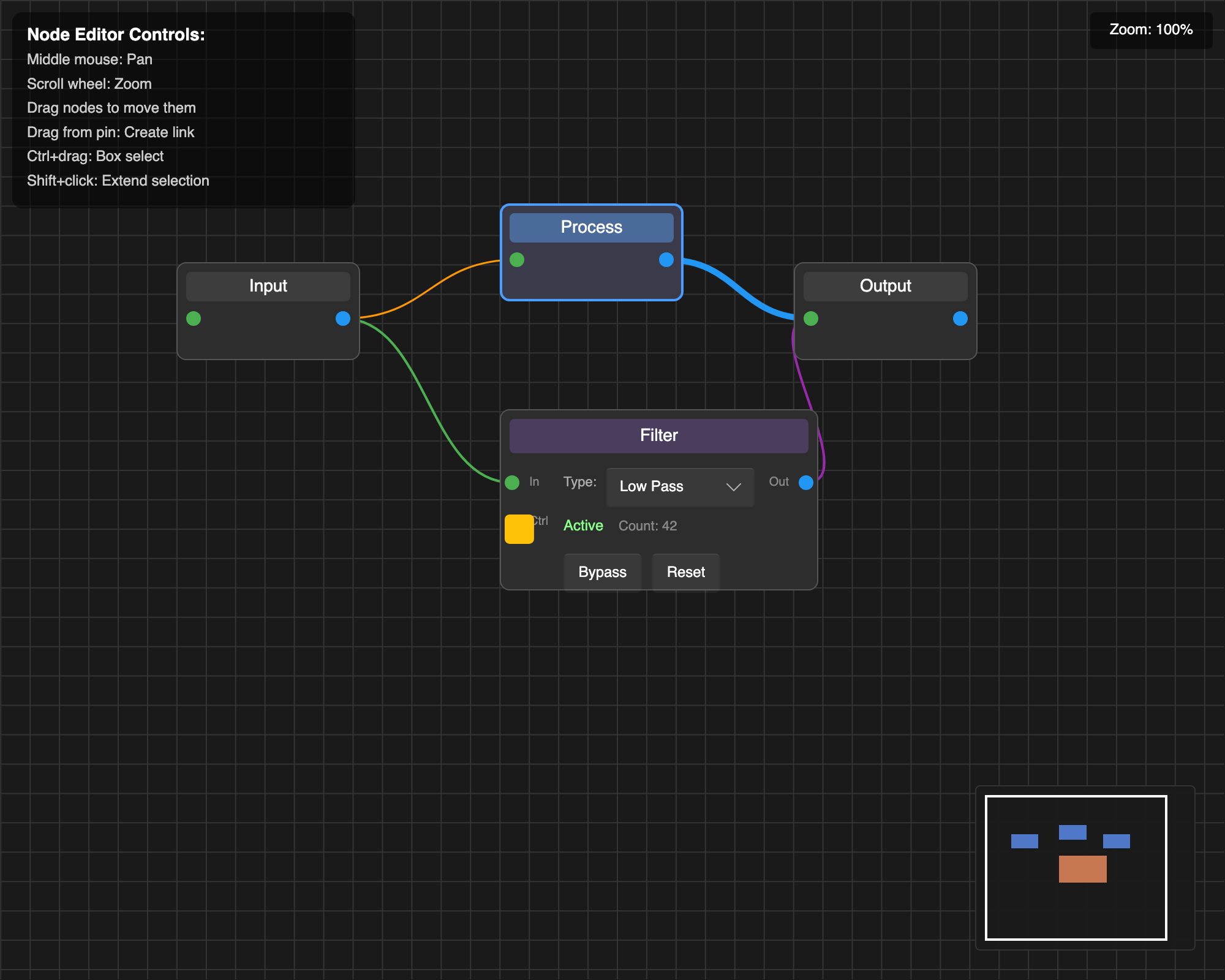Click the Filter node's blue Out pin
Screen dimensions: 1225x980
click(x=806, y=483)
